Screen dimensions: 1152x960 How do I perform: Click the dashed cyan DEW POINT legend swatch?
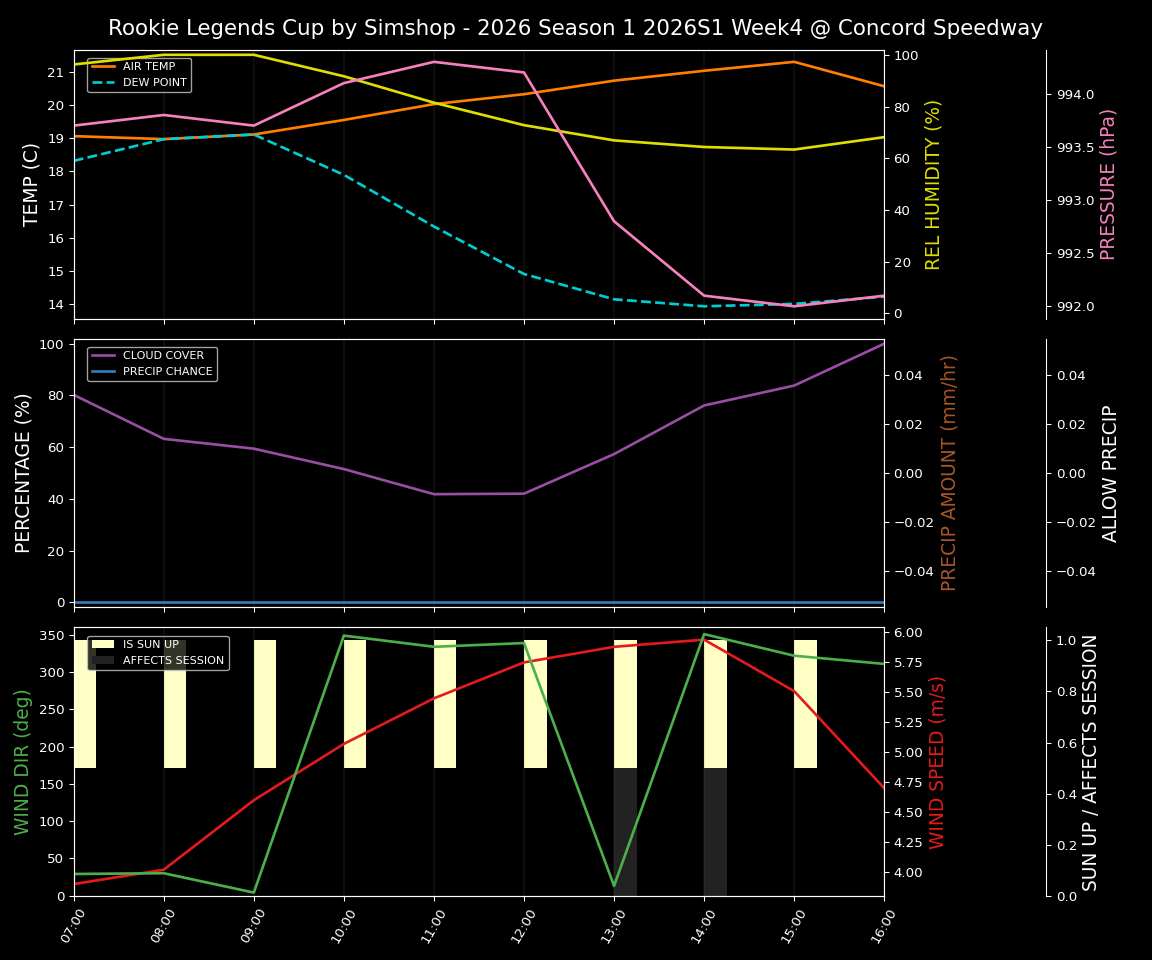coord(104,81)
